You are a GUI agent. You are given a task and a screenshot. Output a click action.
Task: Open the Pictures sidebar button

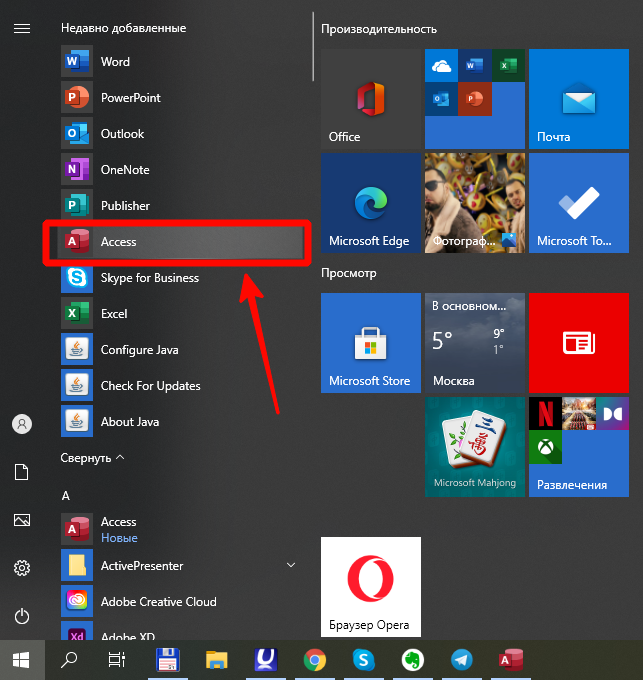22,520
